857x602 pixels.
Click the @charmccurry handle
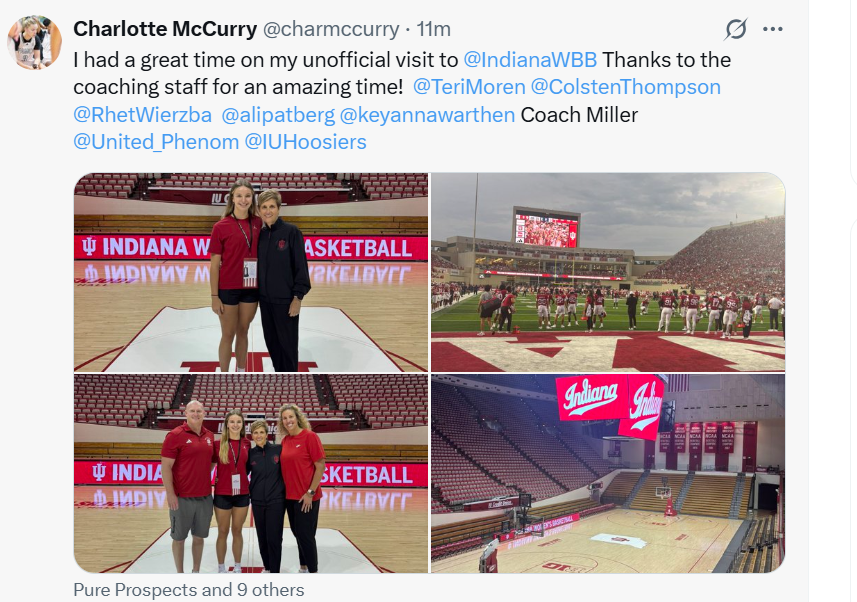[331, 29]
